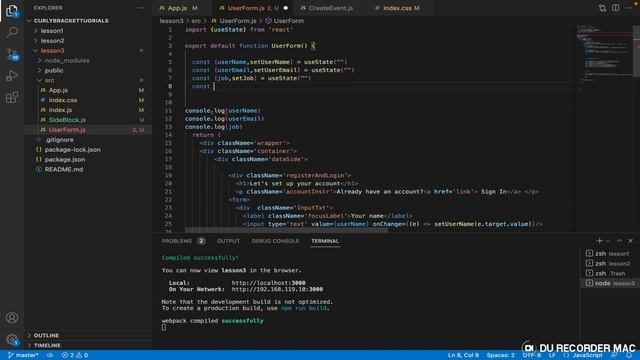640x360 pixels.
Task: Switch to the index.css editor tab
Action: point(397,8)
